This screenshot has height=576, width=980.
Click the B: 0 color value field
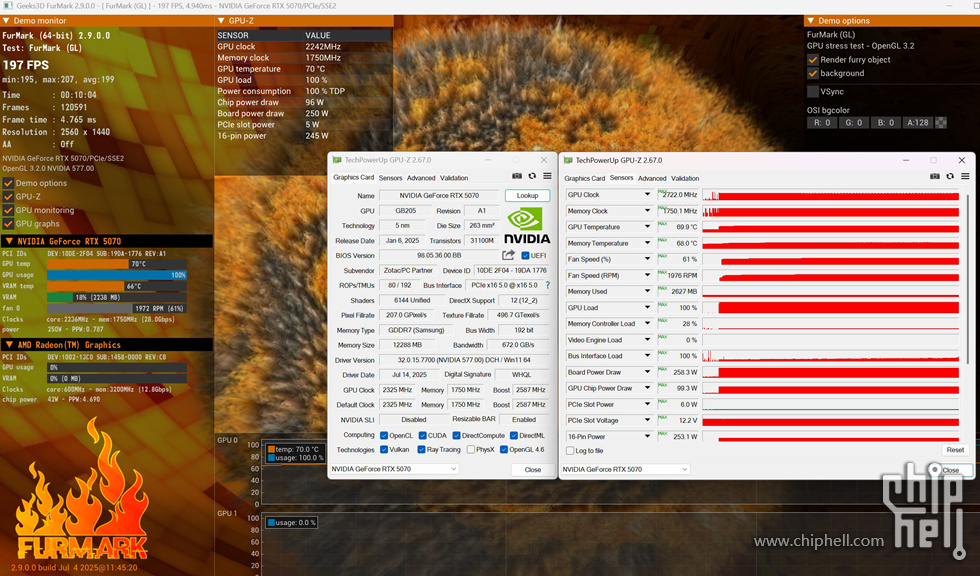click(x=886, y=122)
